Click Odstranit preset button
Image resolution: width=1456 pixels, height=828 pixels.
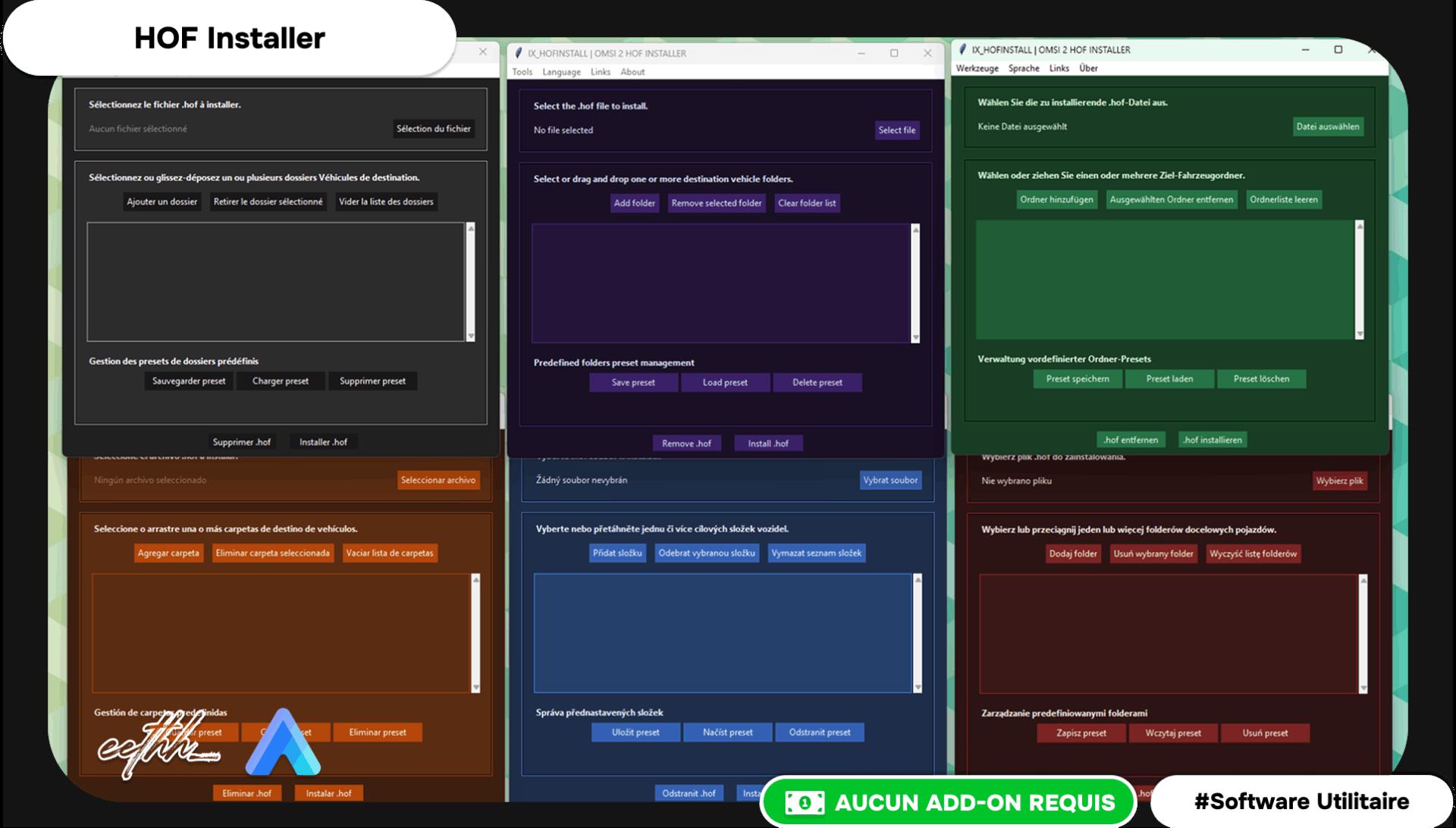[820, 732]
